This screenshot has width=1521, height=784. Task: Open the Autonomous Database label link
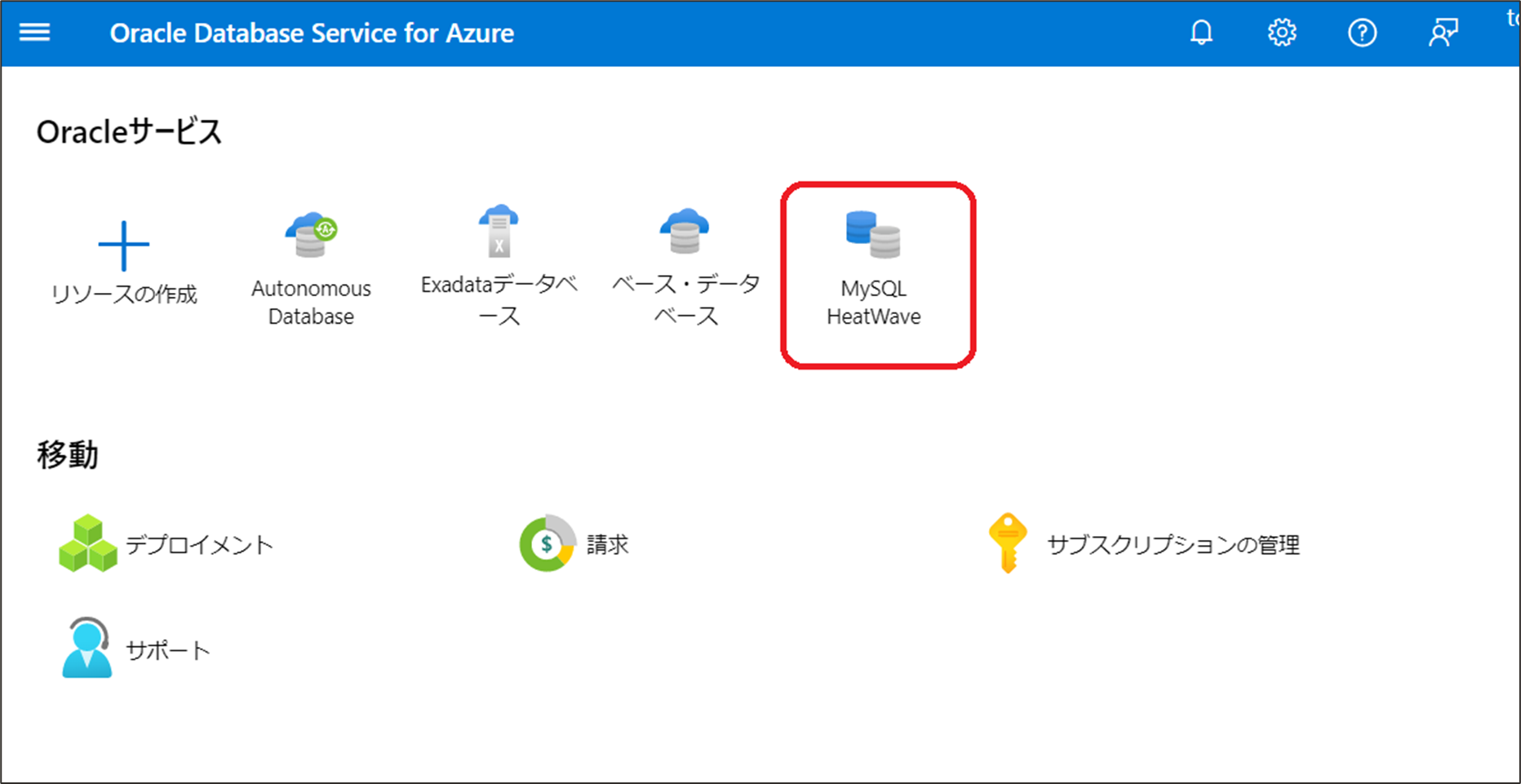click(x=311, y=302)
